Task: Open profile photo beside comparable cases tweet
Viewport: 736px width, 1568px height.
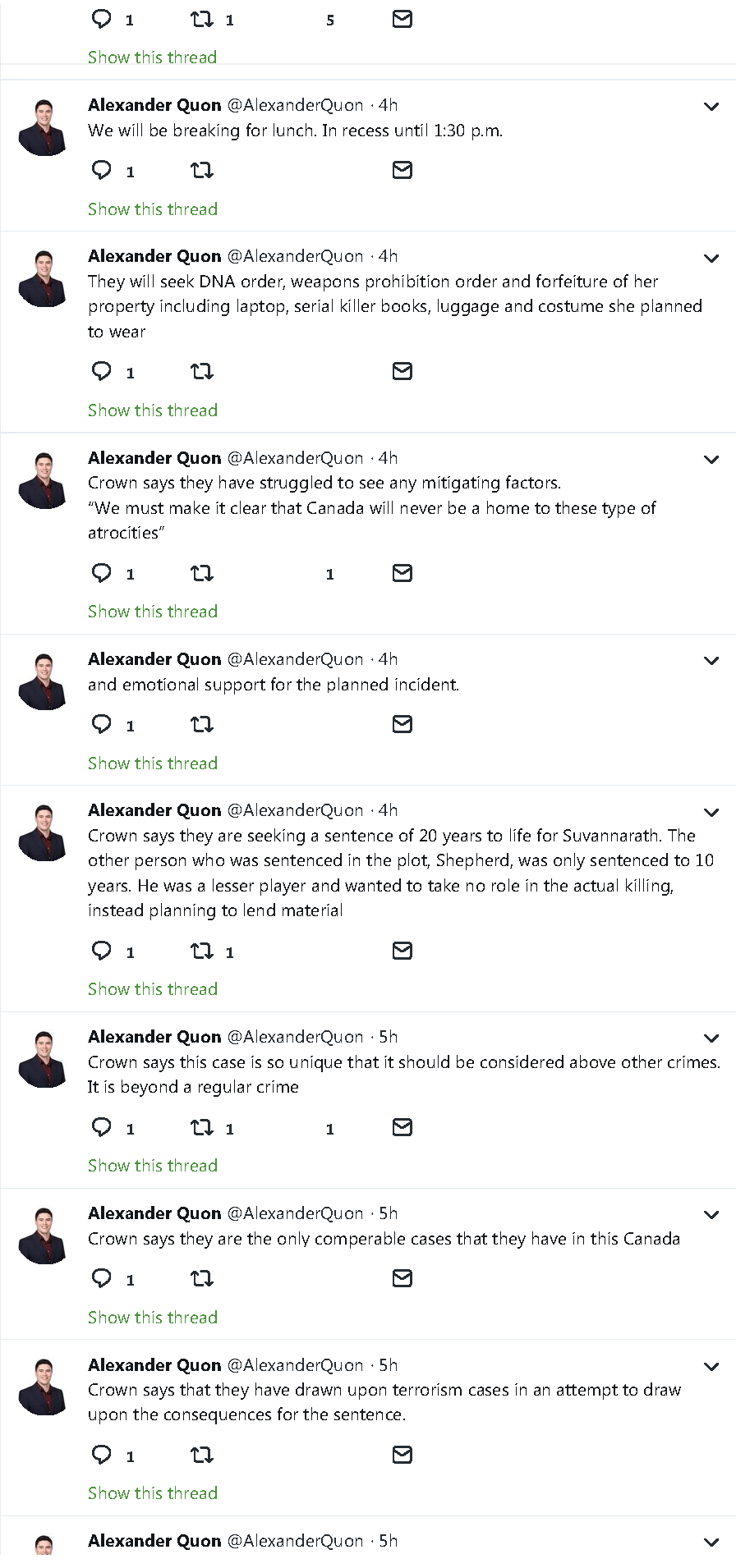Action: 44,1235
